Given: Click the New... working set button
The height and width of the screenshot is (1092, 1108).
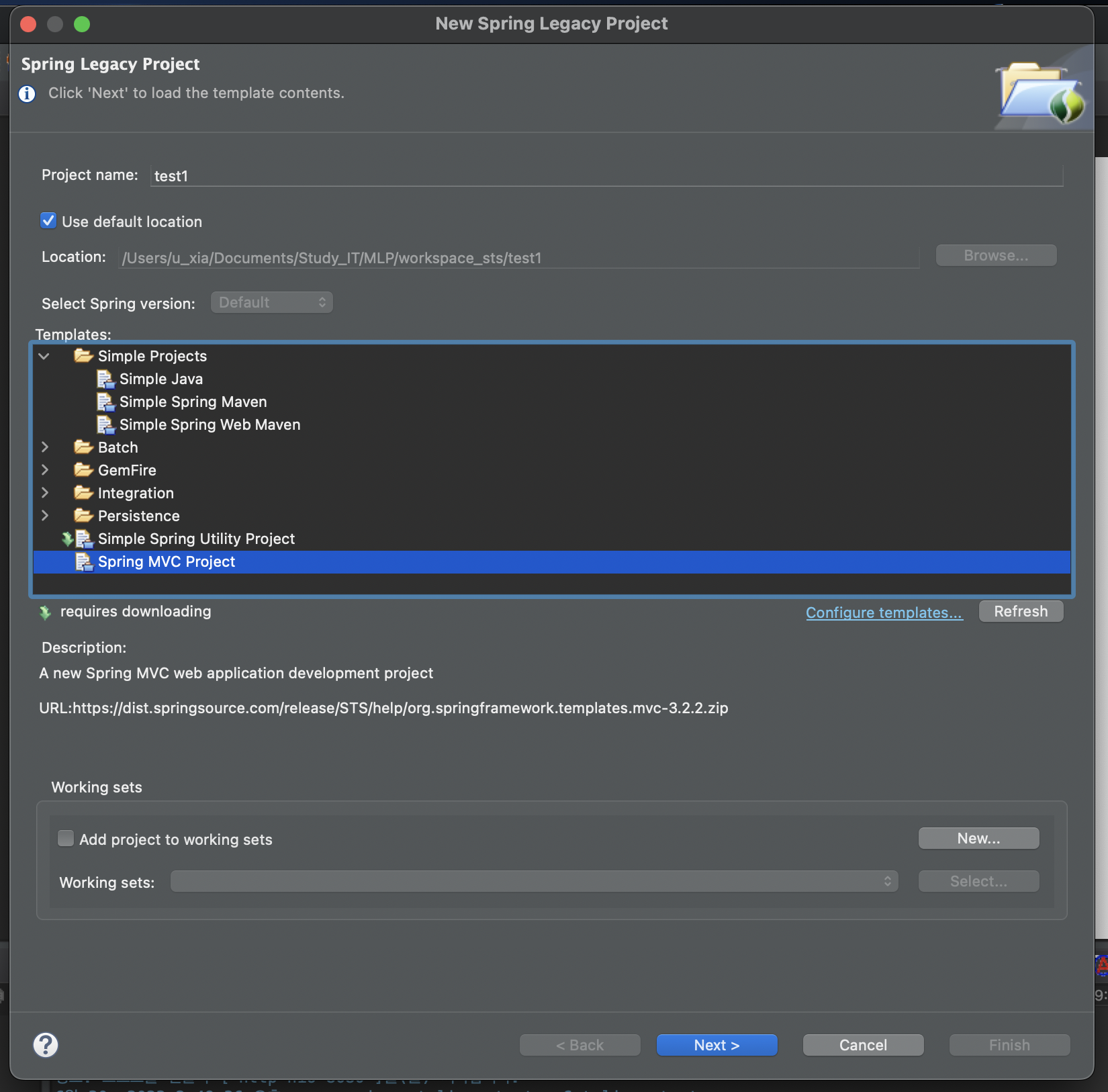Looking at the screenshot, I should (x=979, y=838).
